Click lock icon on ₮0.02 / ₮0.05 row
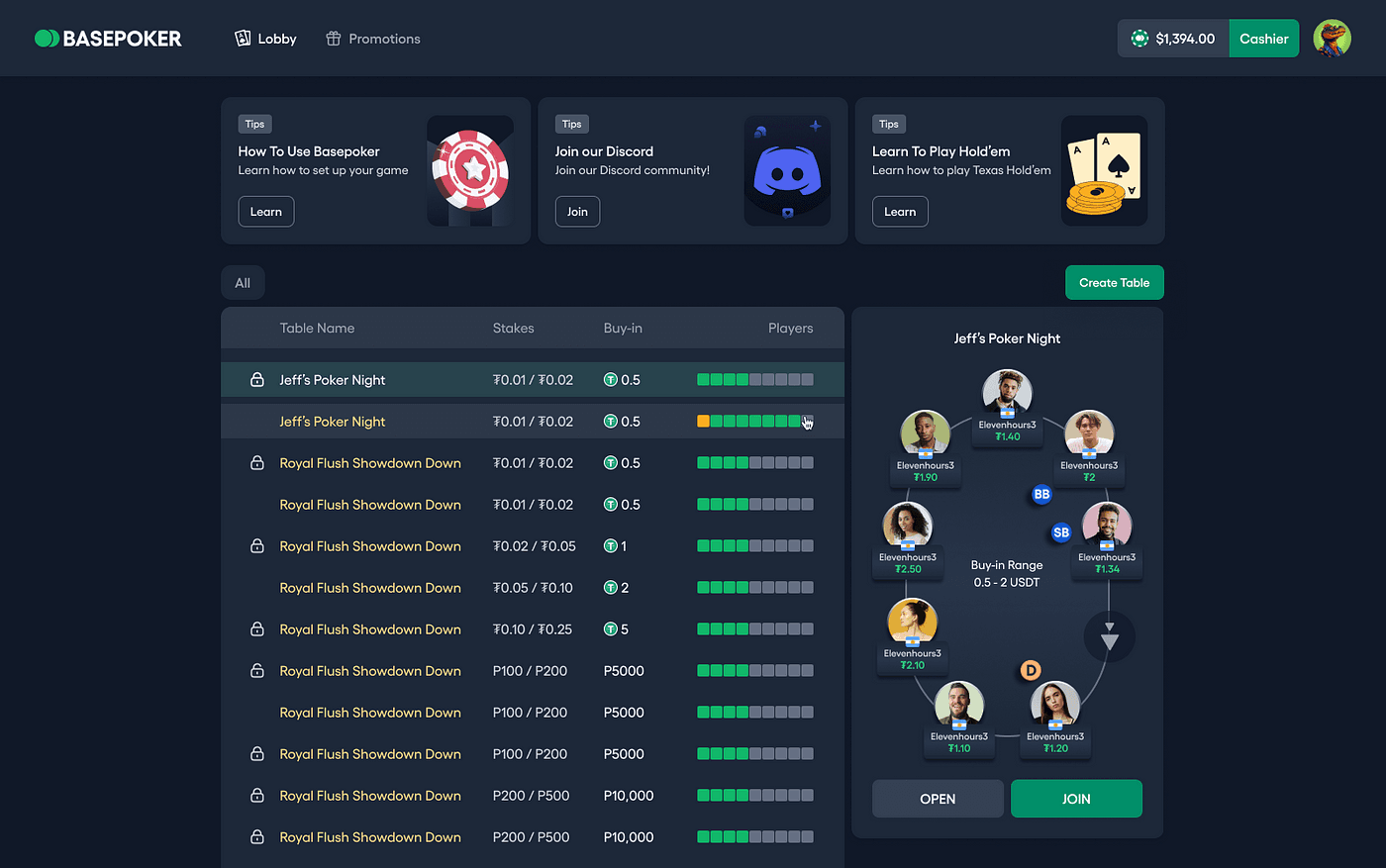Viewport: 1386px width, 868px height. coord(257,546)
